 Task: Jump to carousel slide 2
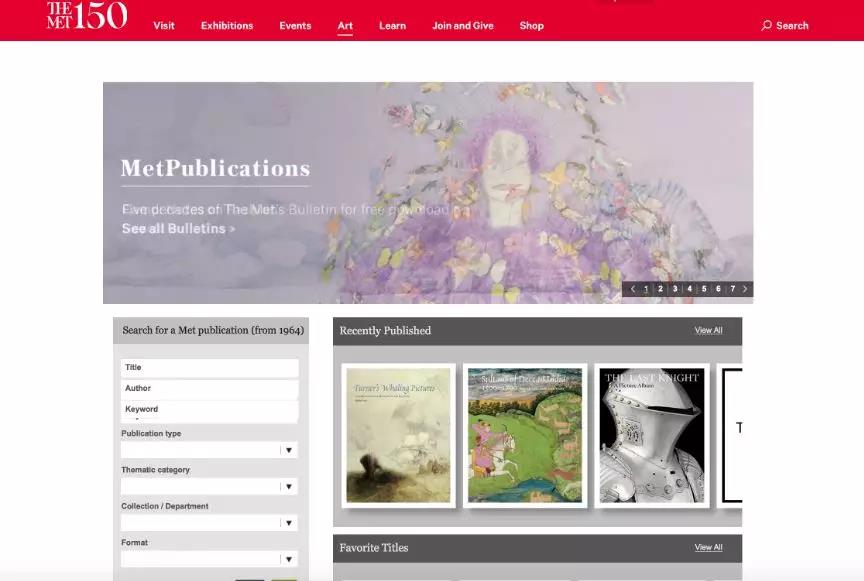(660, 289)
